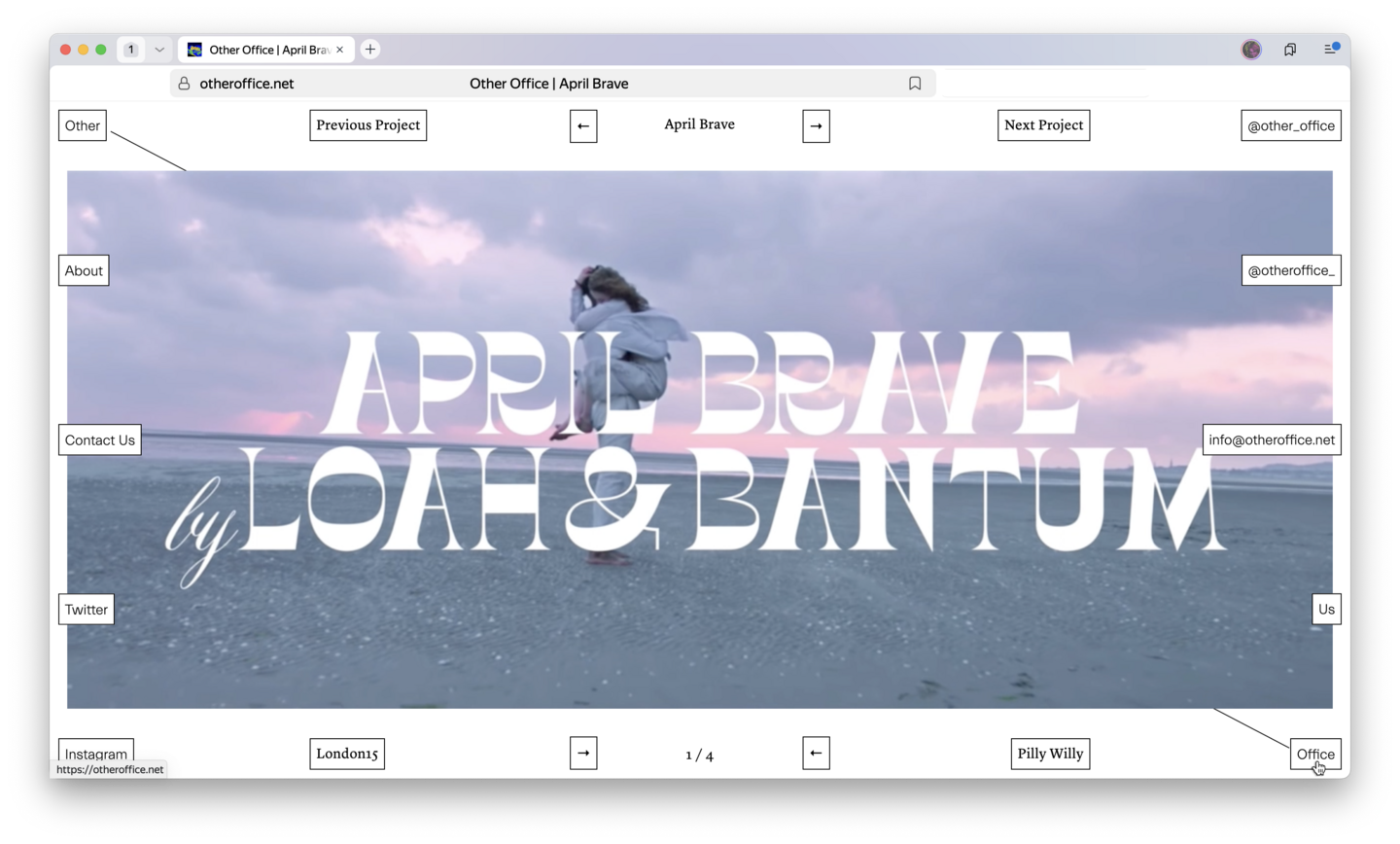Open the browser menu at top right
The image size is (1400, 844).
pyautogui.click(x=1331, y=50)
